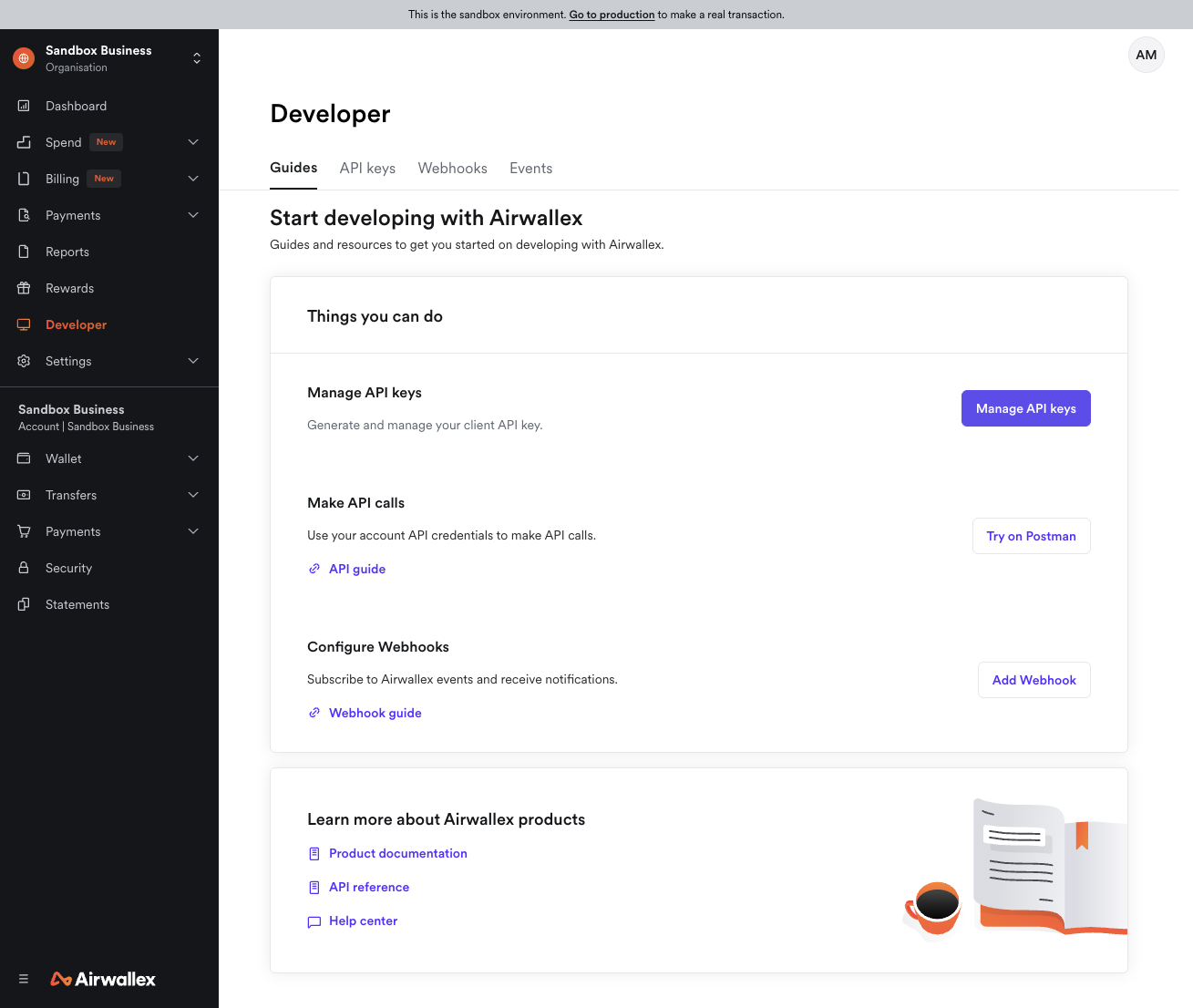Expand the account Payments chevron below Transfers
The image size is (1193, 1008).
pos(193,531)
